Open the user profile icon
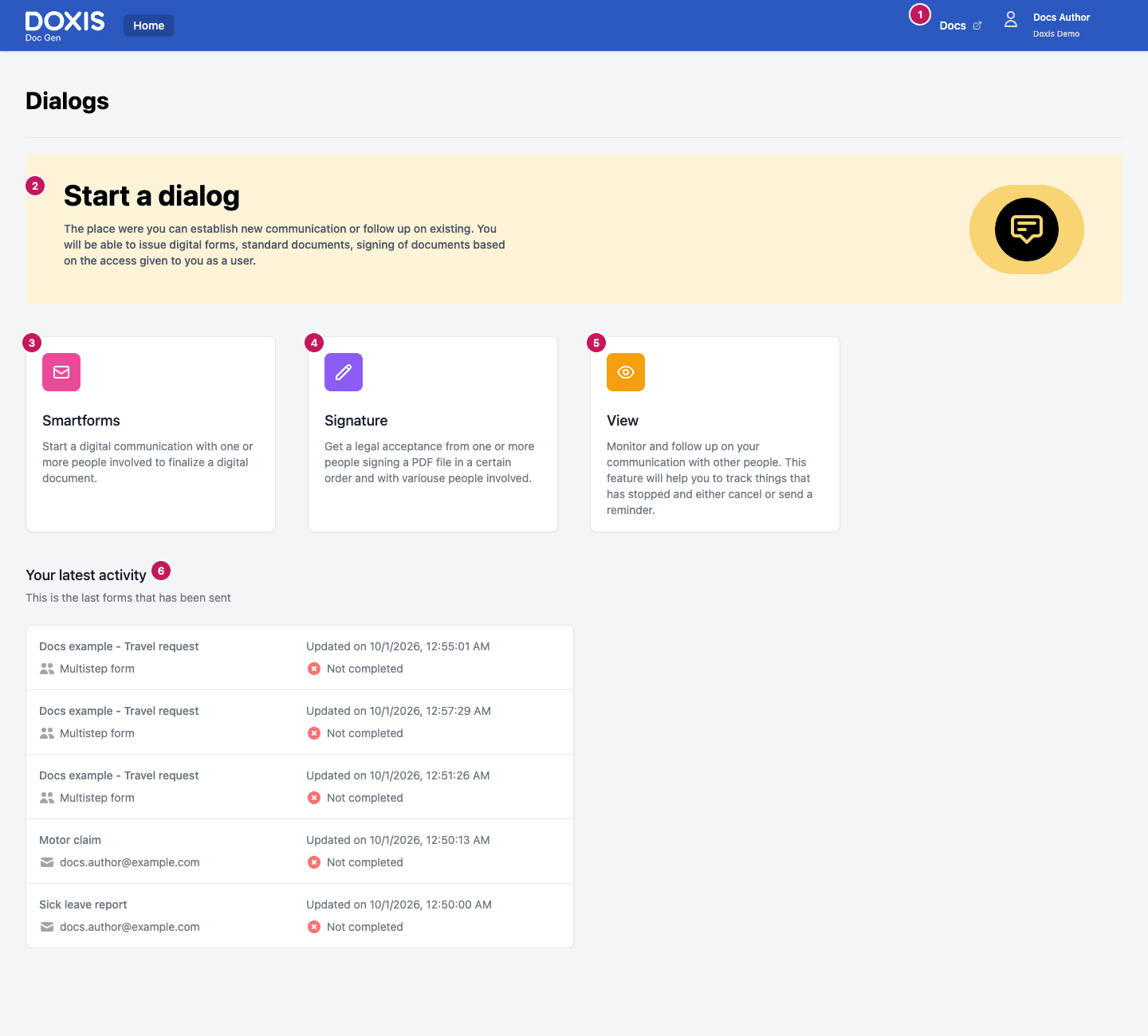 (1011, 20)
